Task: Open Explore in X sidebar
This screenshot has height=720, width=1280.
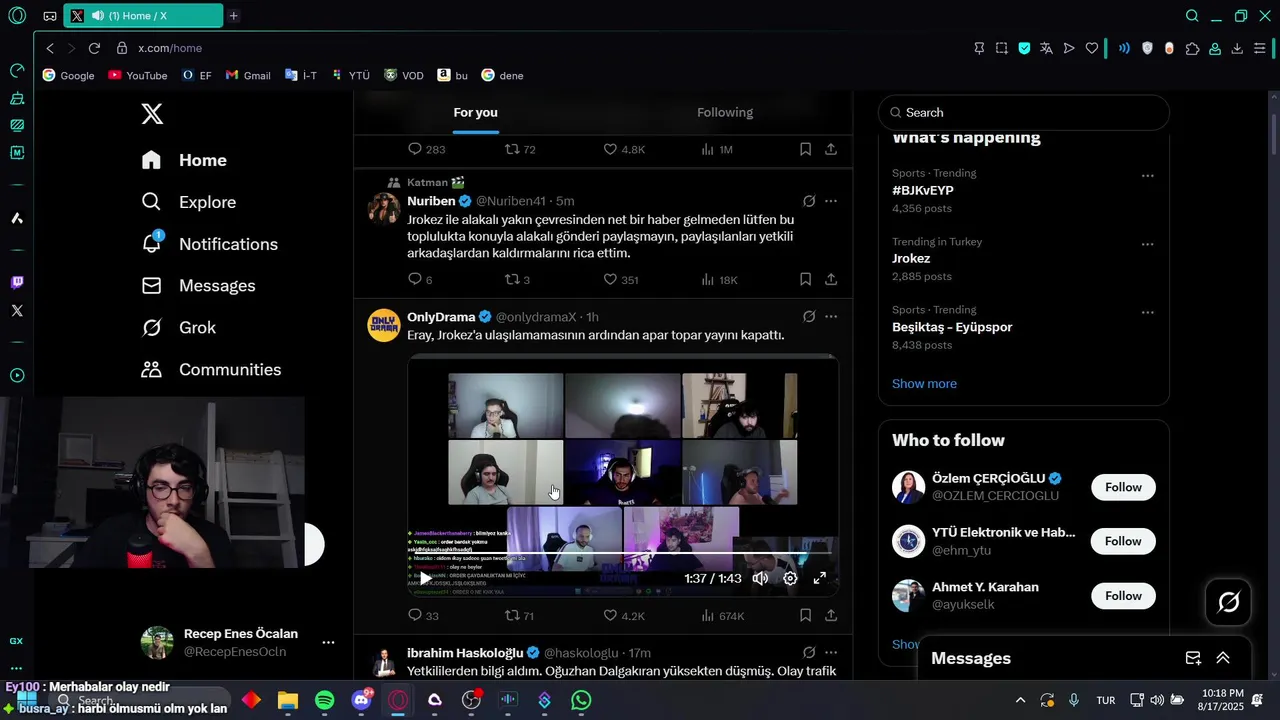Action: 189,202
